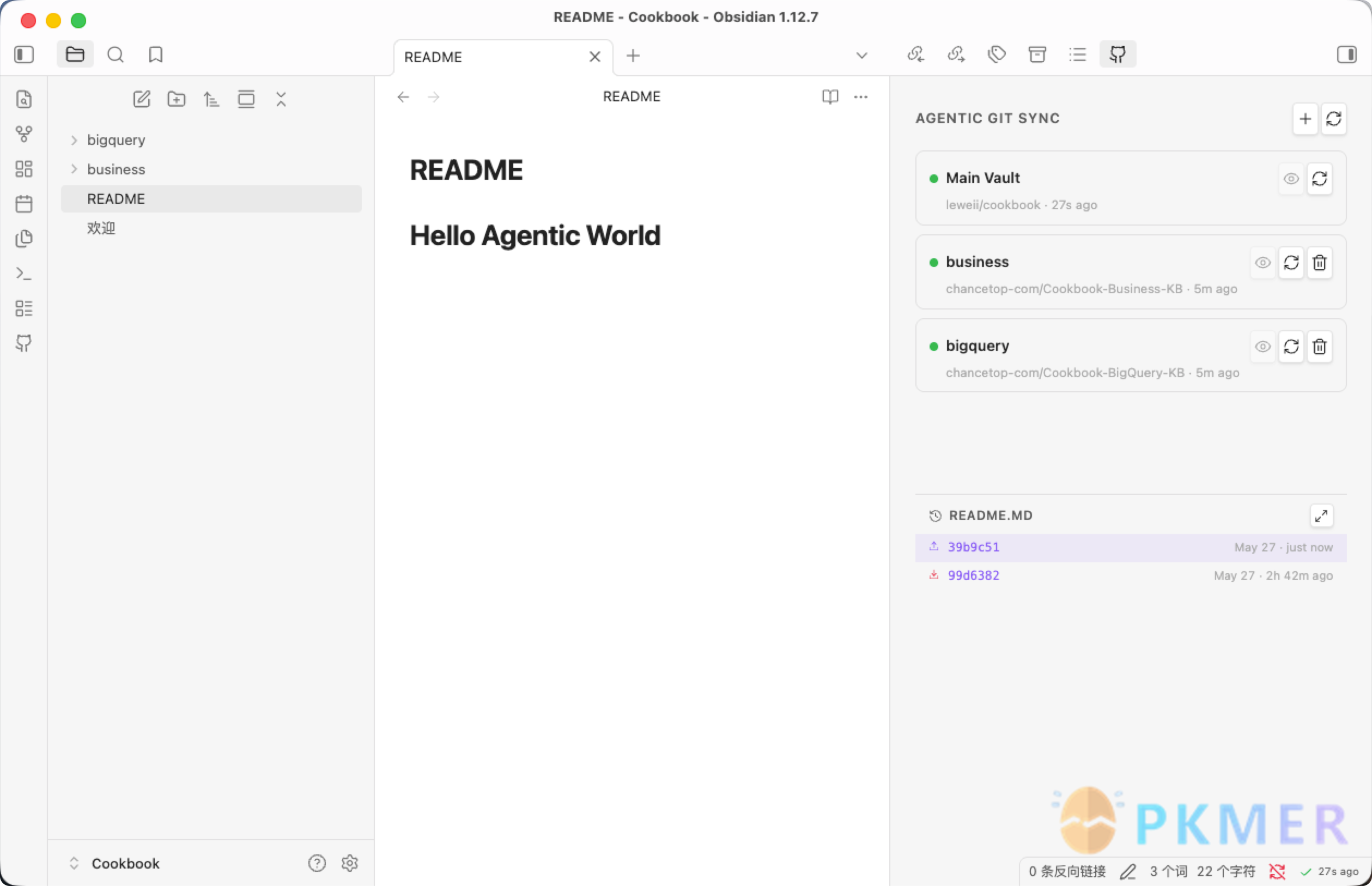Sync all repositories button

[1333, 119]
